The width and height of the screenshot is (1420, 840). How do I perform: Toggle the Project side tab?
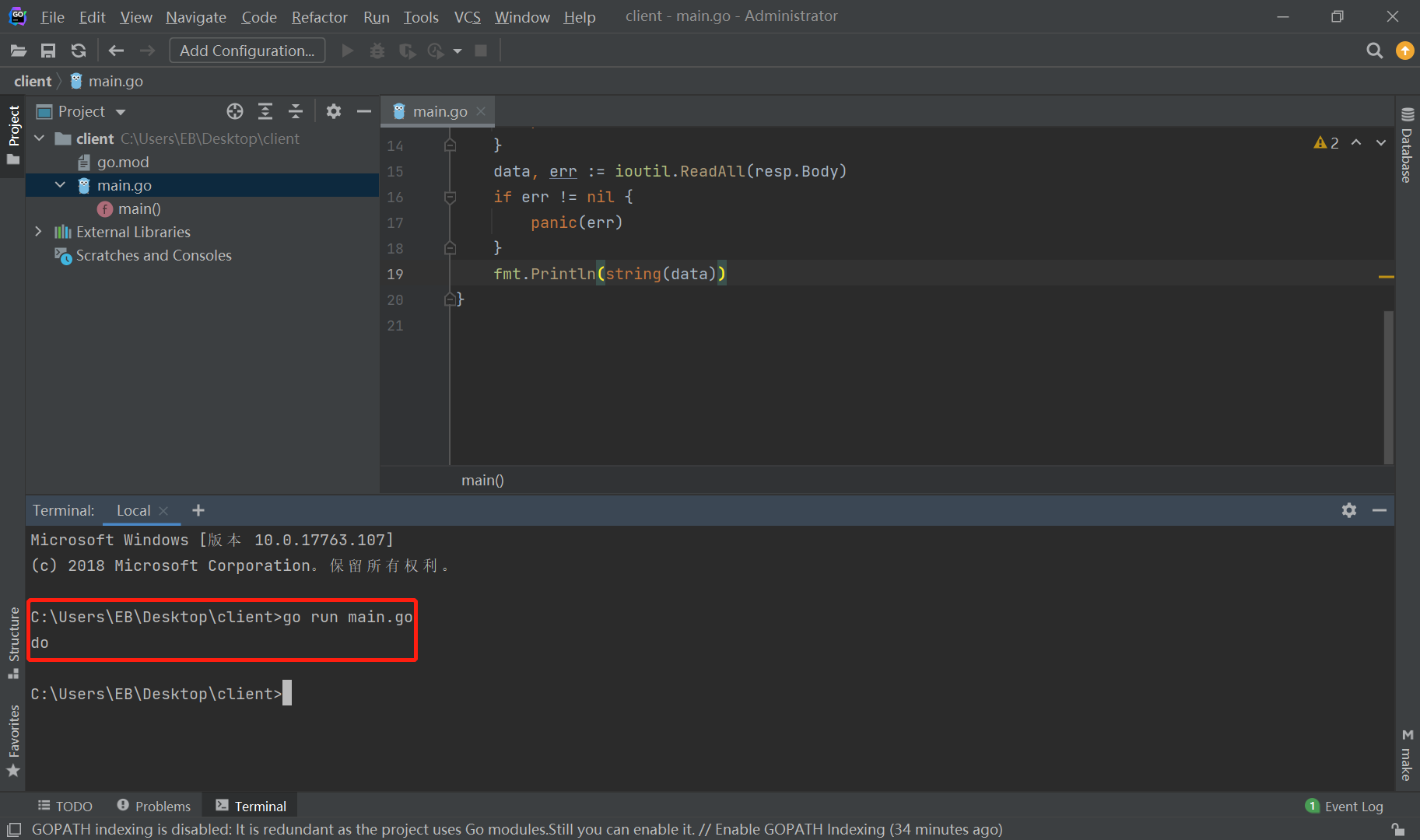pos(14,135)
